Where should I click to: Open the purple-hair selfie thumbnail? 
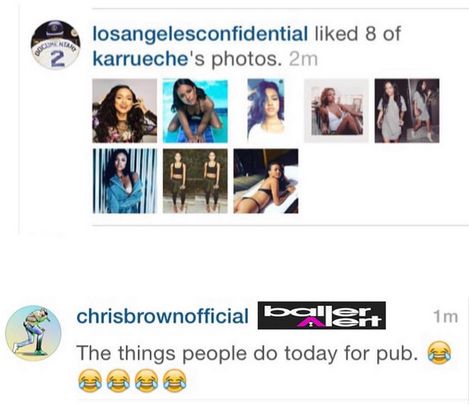pyautogui.click(x=266, y=111)
